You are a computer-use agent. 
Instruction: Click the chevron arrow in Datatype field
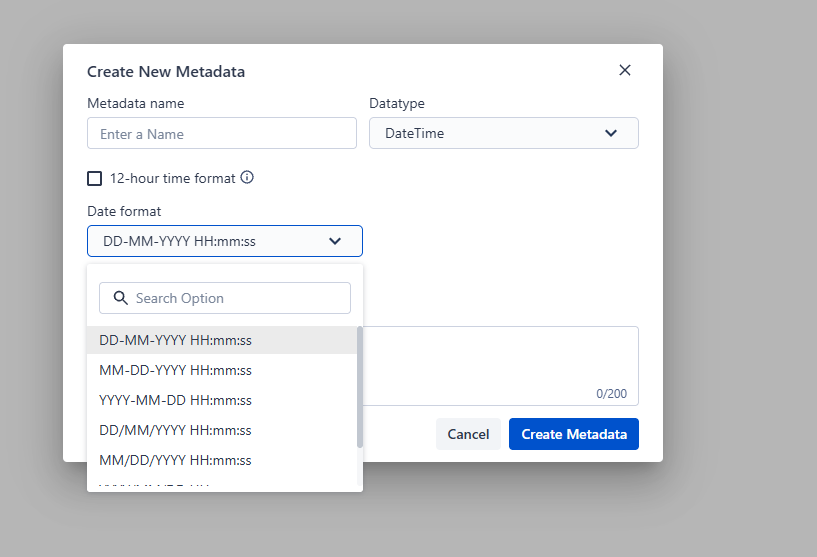point(611,133)
